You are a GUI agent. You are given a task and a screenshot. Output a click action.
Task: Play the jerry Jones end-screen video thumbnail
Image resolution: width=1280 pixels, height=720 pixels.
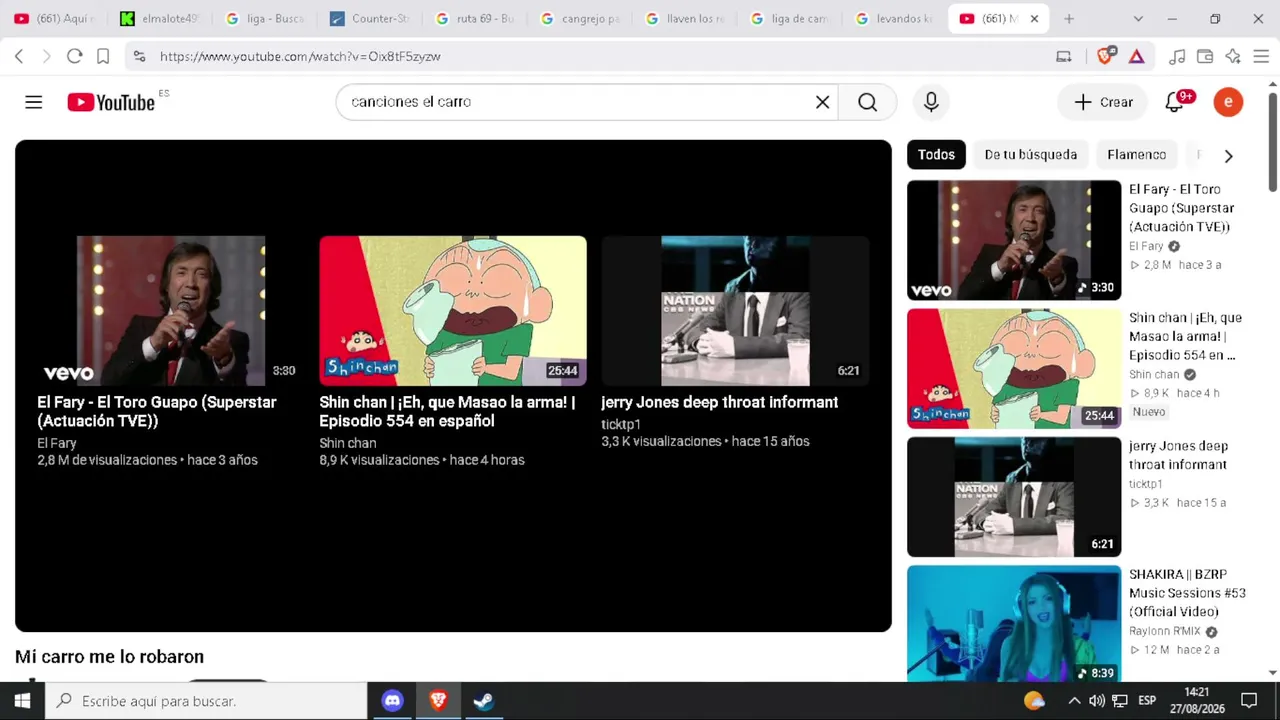[x=735, y=311]
